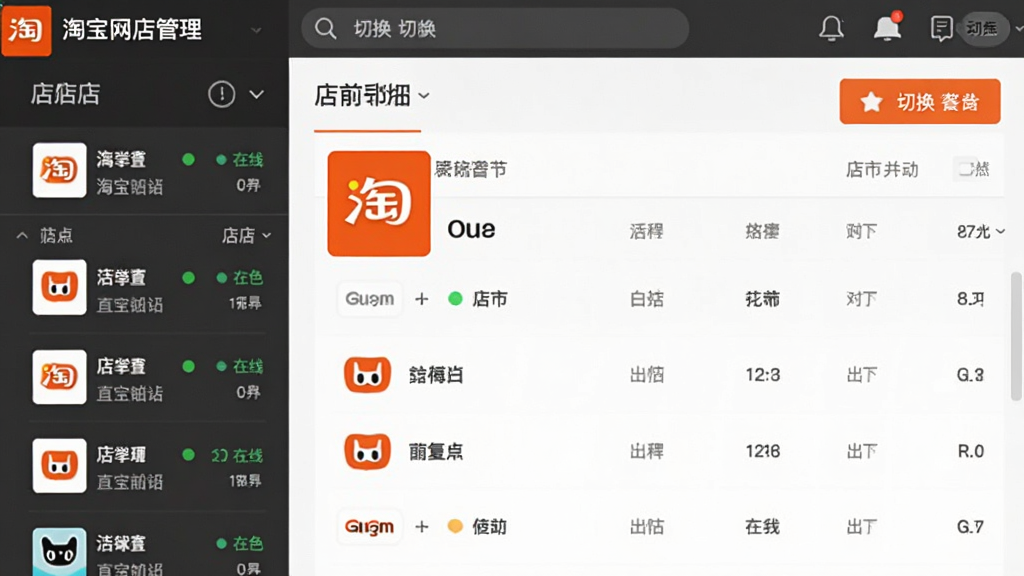Click the 店市并动 label
Viewport: 1024px width, 576px height.
pyautogui.click(x=882, y=170)
